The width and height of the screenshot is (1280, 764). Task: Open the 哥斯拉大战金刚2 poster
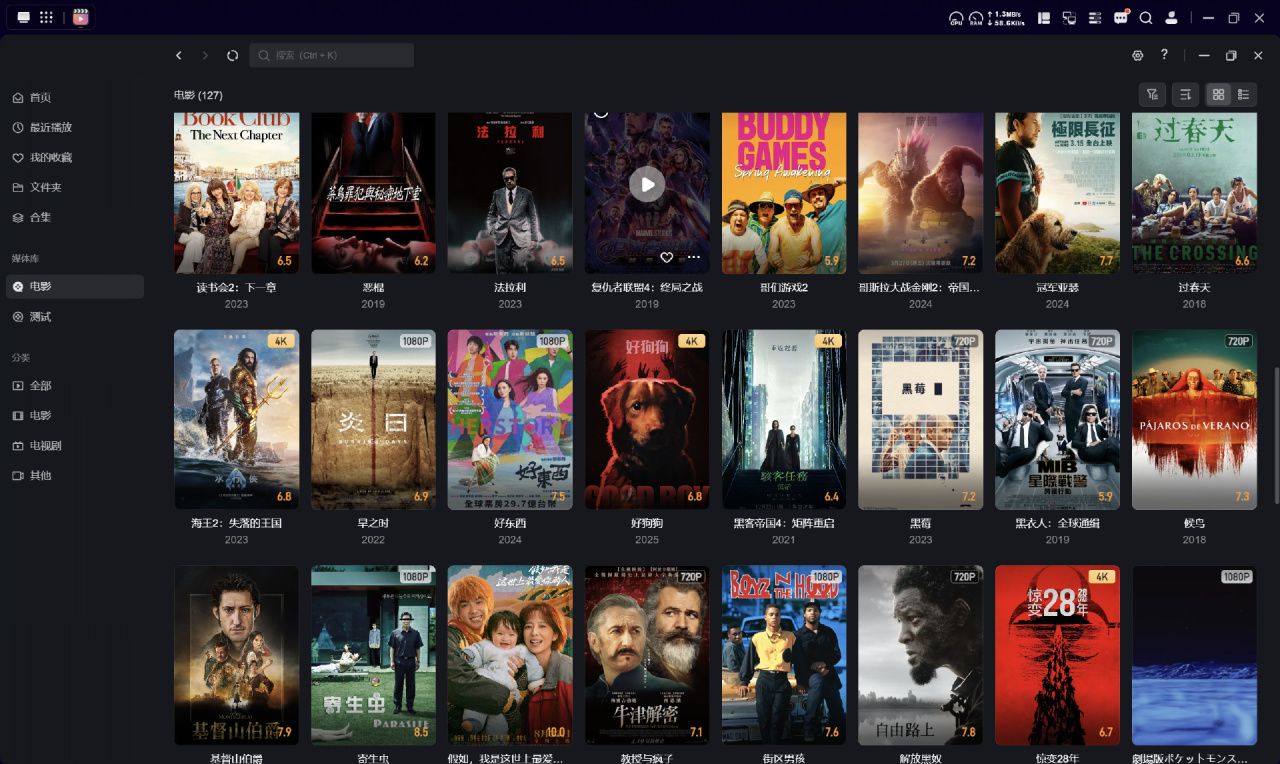(x=921, y=193)
